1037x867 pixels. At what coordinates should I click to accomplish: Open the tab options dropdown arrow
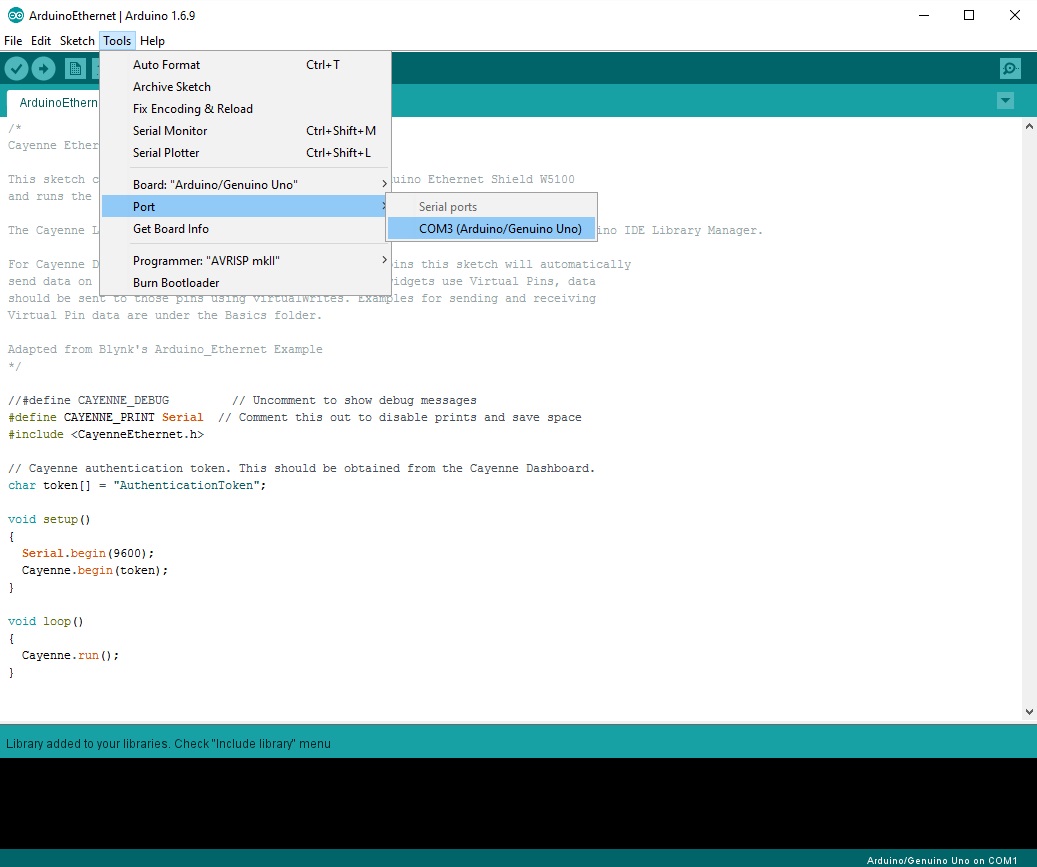[1005, 101]
